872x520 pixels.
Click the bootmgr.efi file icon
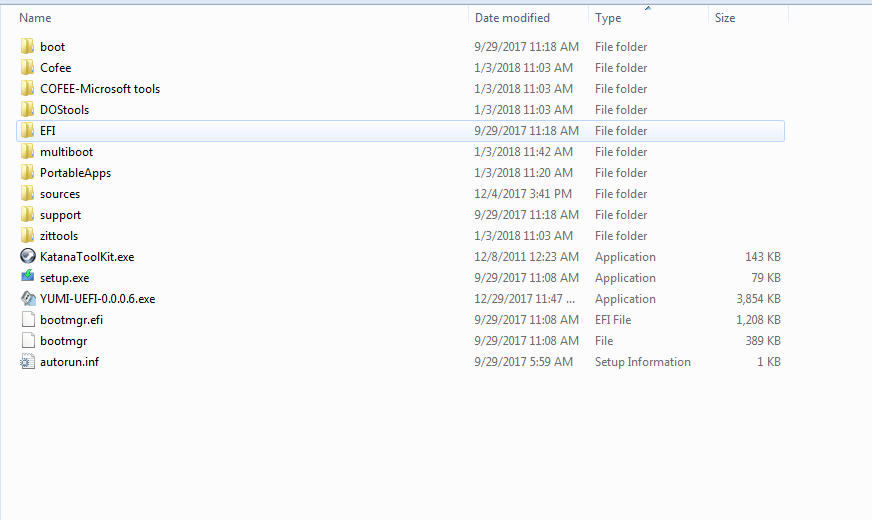click(x=28, y=320)
